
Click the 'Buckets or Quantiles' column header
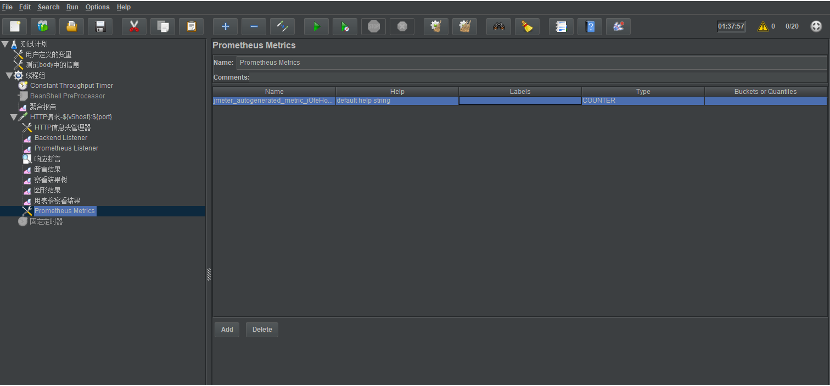pyautogui.click(x=765, y=92)
